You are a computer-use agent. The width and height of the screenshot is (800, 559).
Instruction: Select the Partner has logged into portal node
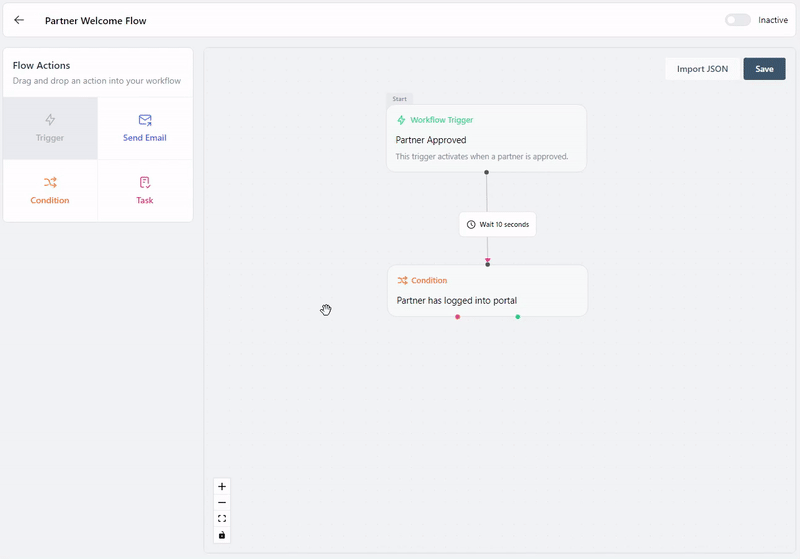click(487, 291)
